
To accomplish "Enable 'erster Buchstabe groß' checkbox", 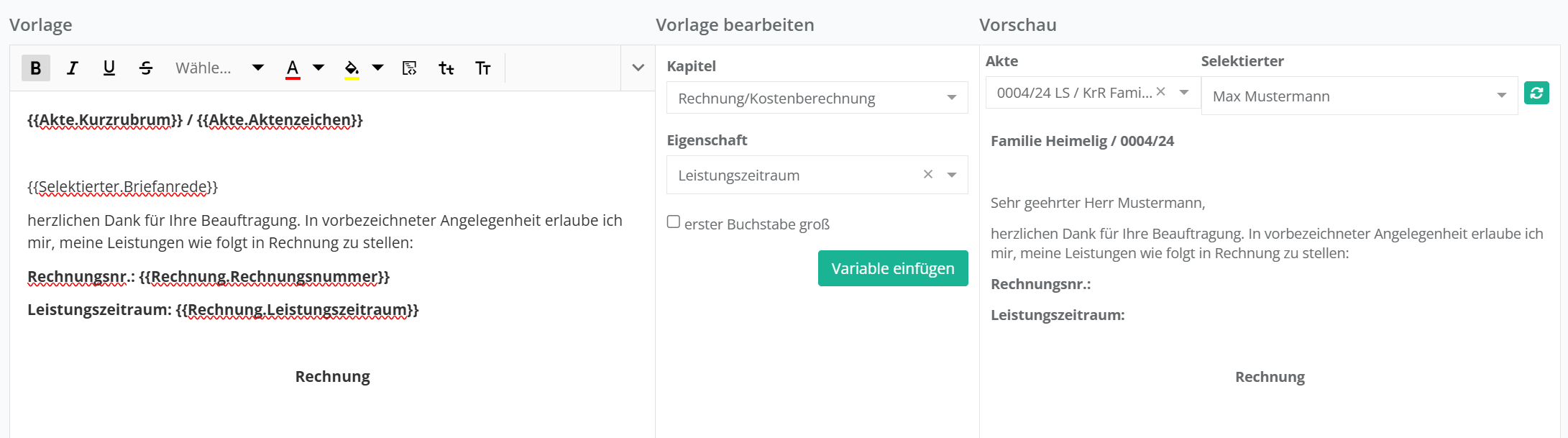I will coord(674,222).
